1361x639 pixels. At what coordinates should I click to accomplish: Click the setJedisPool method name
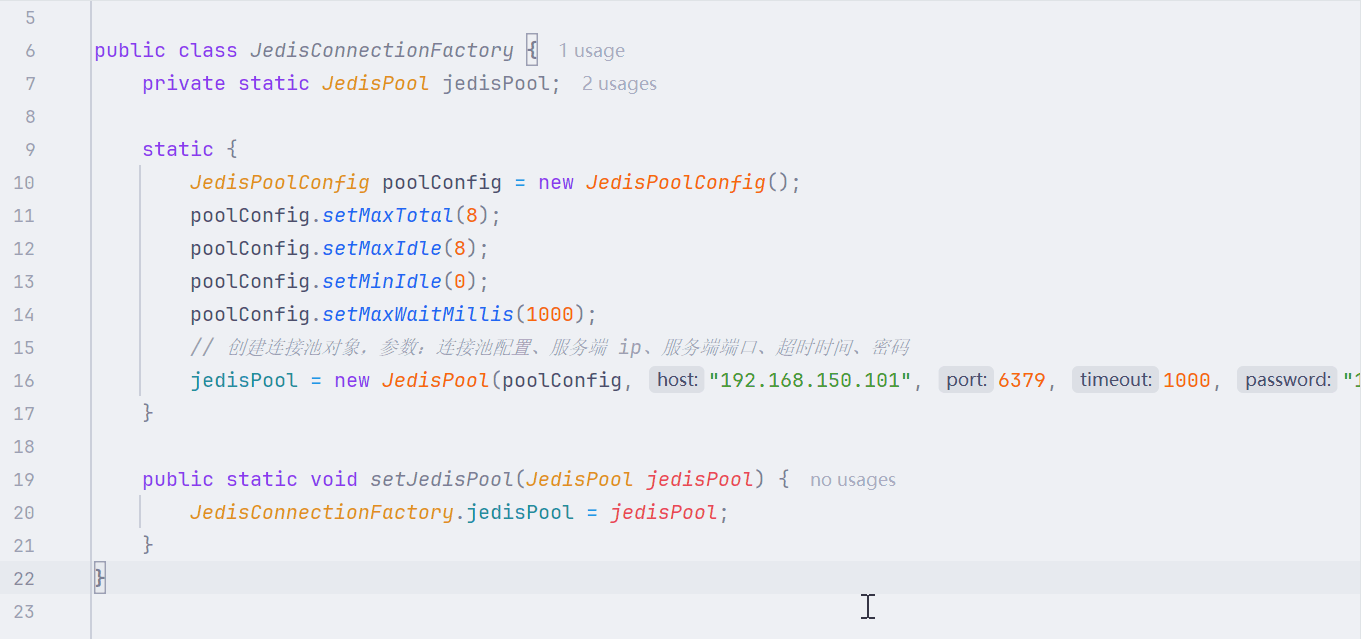442,480
